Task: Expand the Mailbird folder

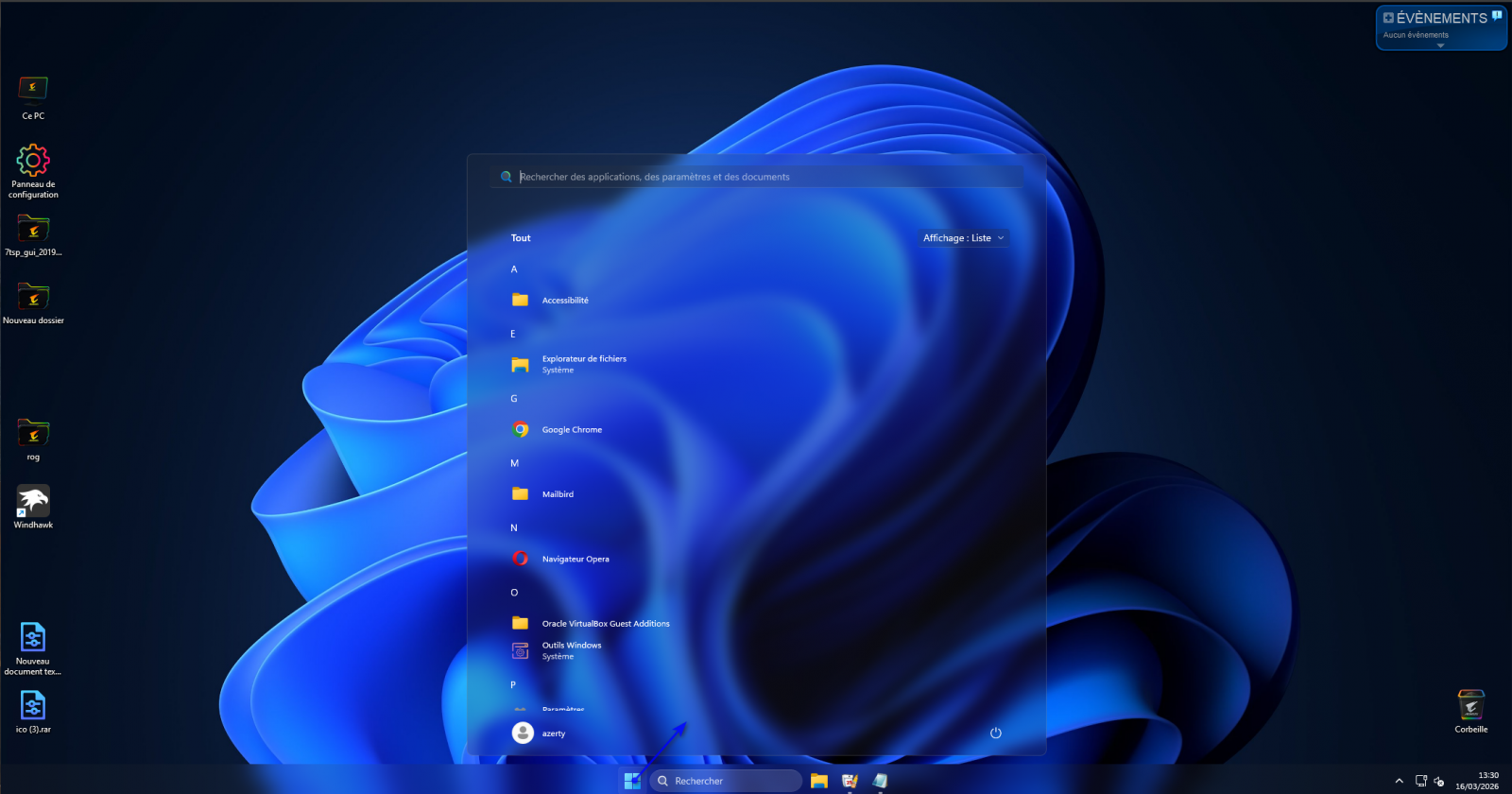Action: click(557, 493)
